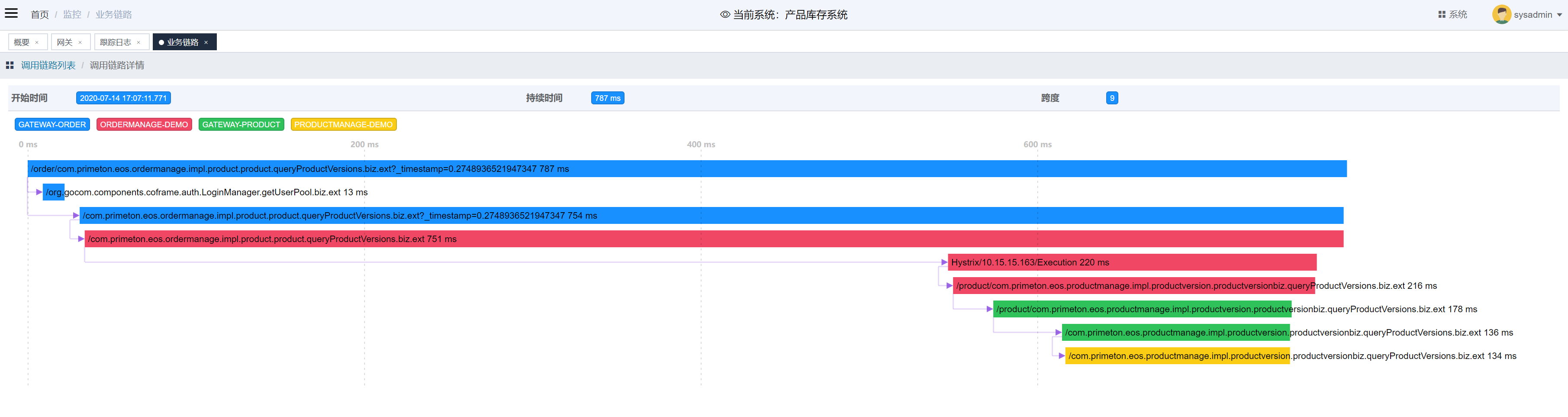This screenshot has height=417, width=1568.
Task: Click the eye icon beside 当前系统
Action: pyautogui.click(x=724, y=15)
